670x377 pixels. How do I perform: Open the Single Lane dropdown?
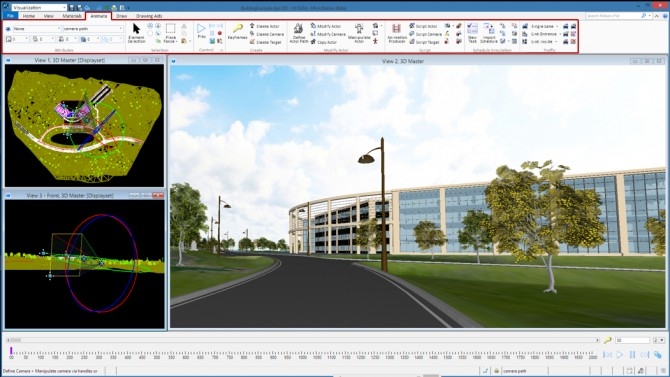544,26
